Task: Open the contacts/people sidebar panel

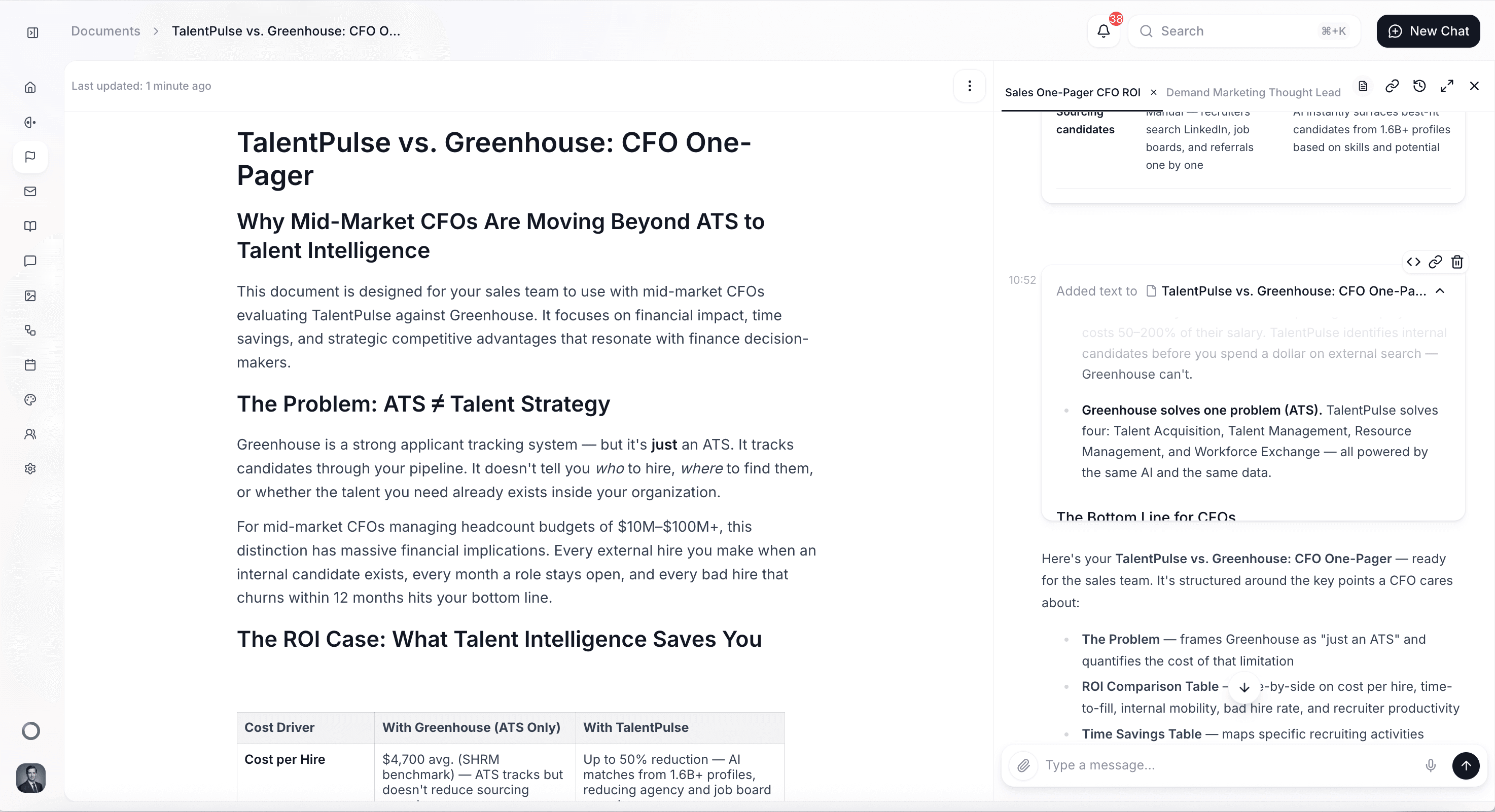Action: click(x=30, y=434)
